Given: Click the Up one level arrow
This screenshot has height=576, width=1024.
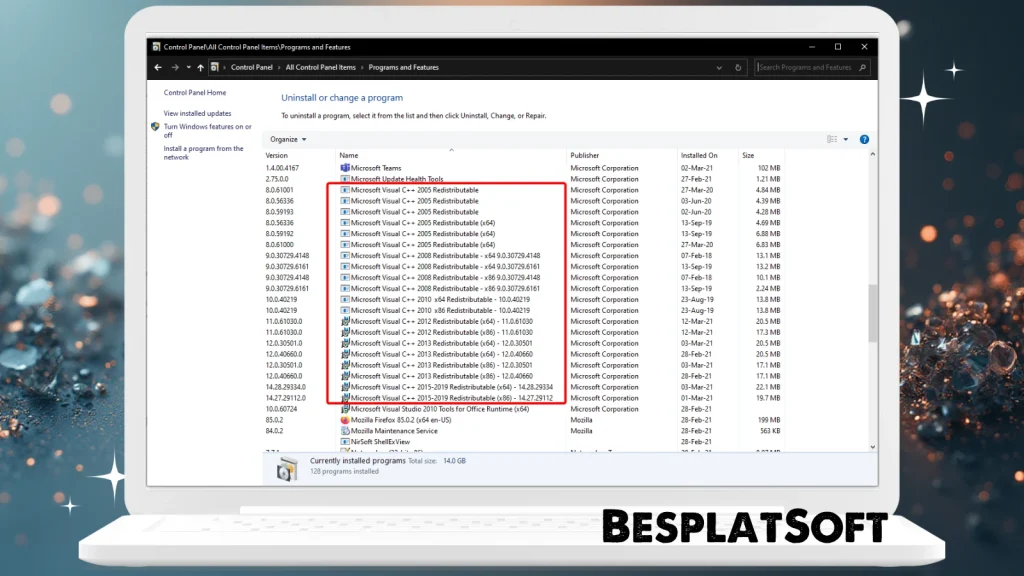Looking at the screenshot, I should (199, 67).
